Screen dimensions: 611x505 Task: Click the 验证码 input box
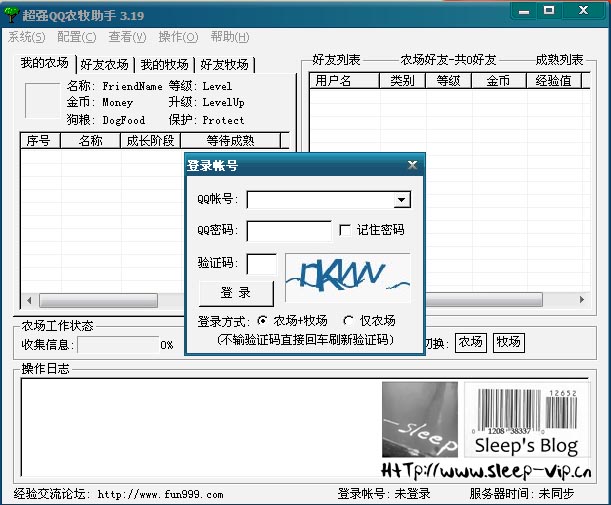[262, 265]
